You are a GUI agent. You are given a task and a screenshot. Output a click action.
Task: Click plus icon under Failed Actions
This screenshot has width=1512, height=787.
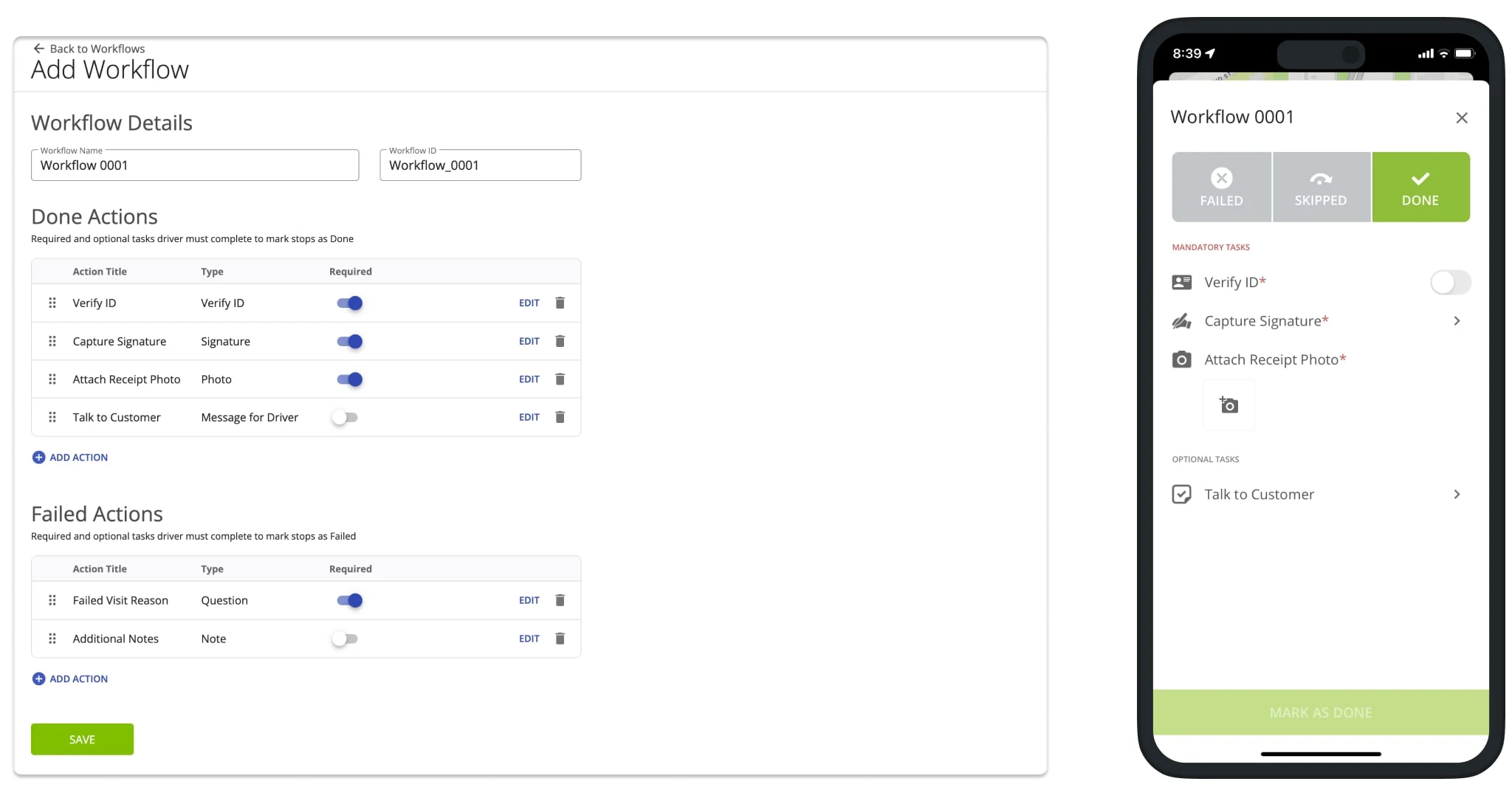[39, 679]
